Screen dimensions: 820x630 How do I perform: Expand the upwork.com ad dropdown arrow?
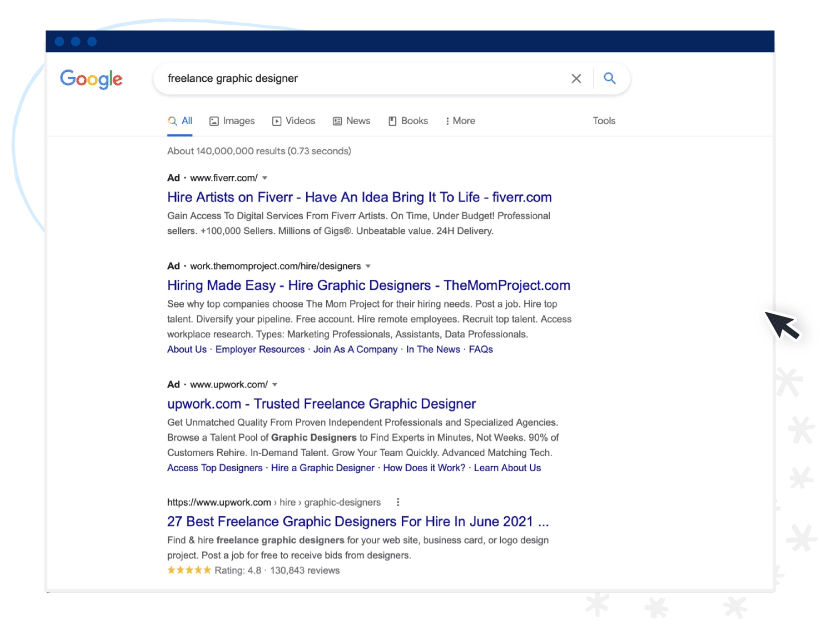(275, 385)
